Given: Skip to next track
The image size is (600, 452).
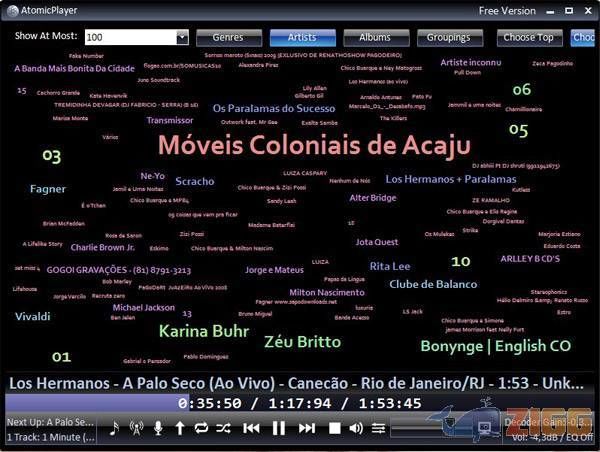Looking at the screenshot, I should point(307,428).
